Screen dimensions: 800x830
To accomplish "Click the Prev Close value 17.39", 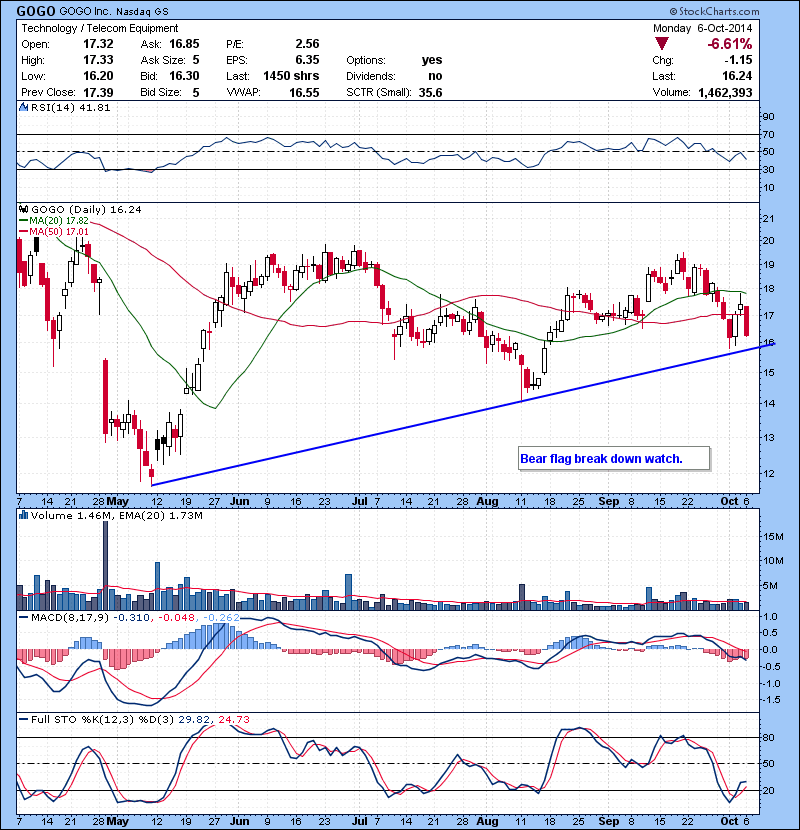I will point(98,92).
